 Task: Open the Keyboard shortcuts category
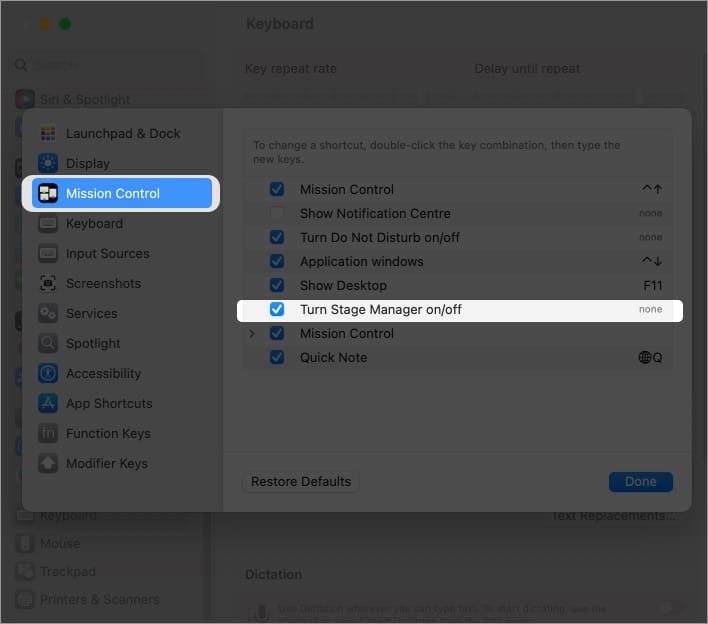[122, 223]
